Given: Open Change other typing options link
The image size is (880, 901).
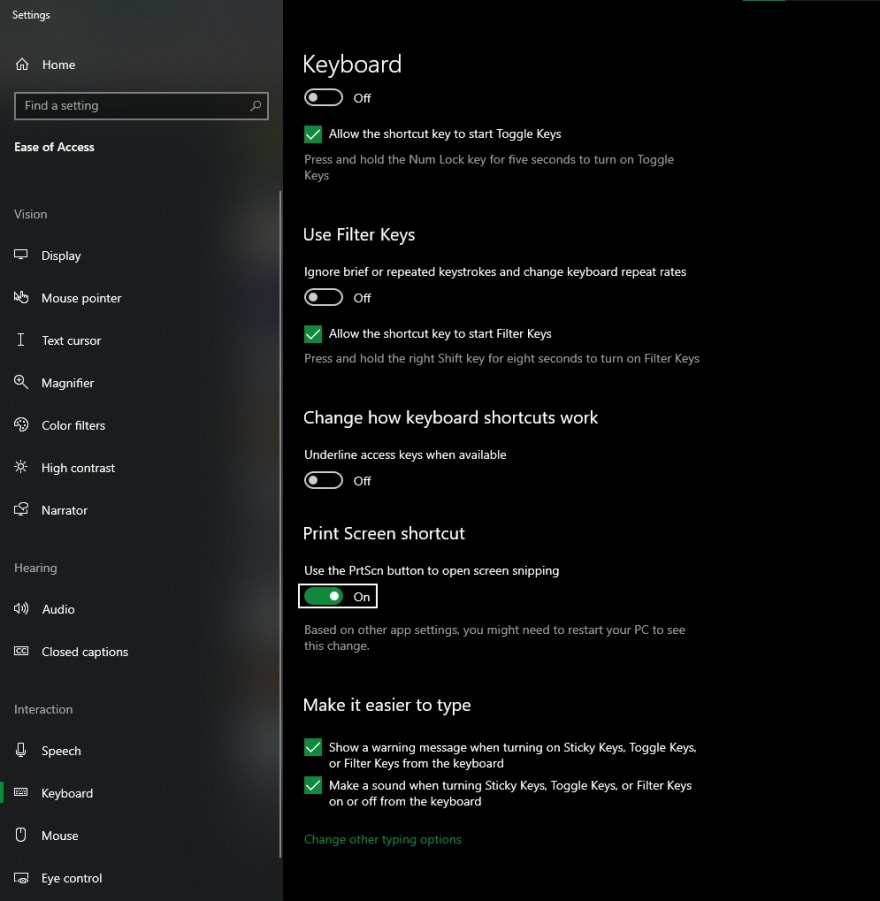Looking at the screenshot, I should tap(382, 840).
